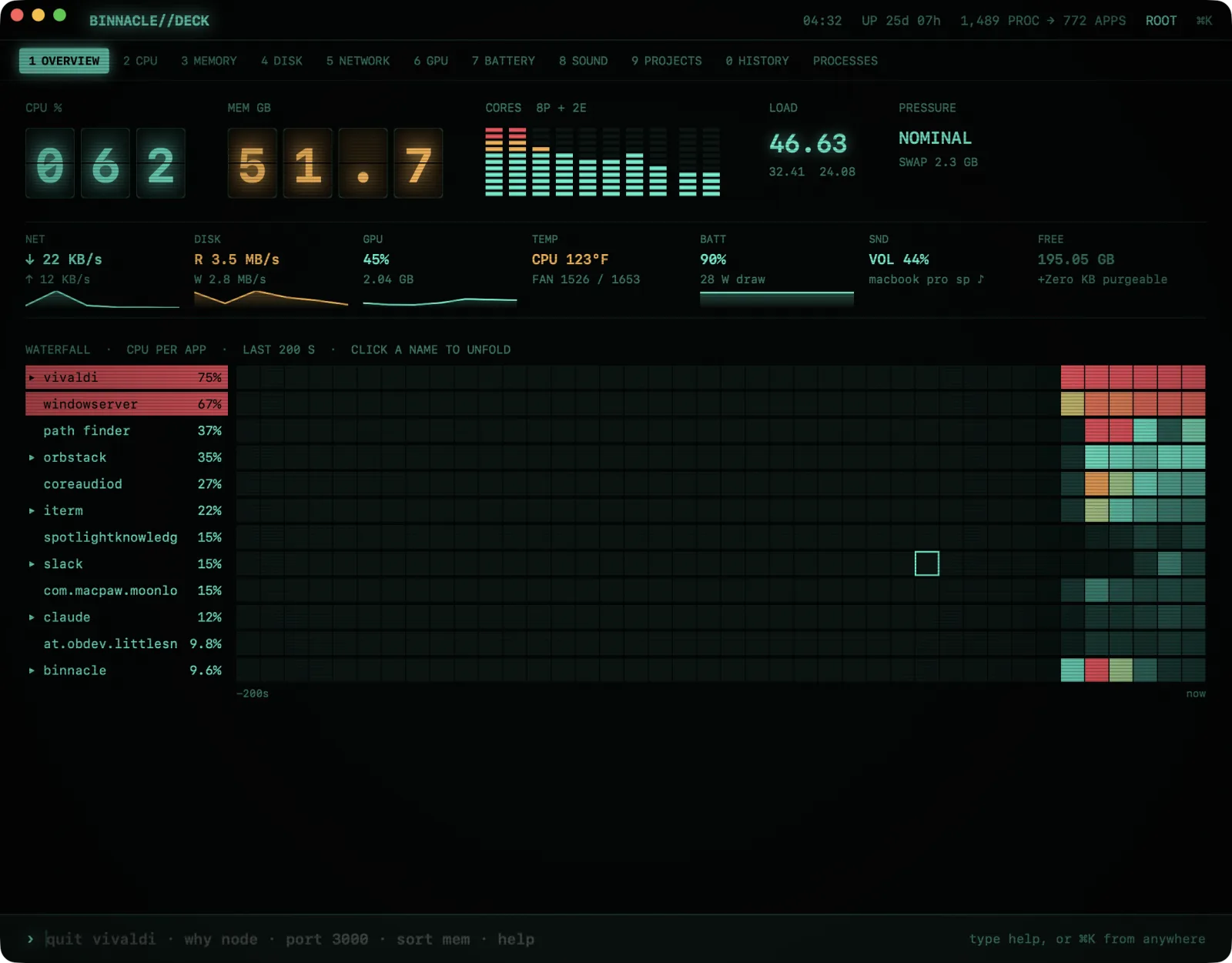Open the 3 MEMORY tab
The width and height of the screenshot is (1232, 963).
coord(209,61)
